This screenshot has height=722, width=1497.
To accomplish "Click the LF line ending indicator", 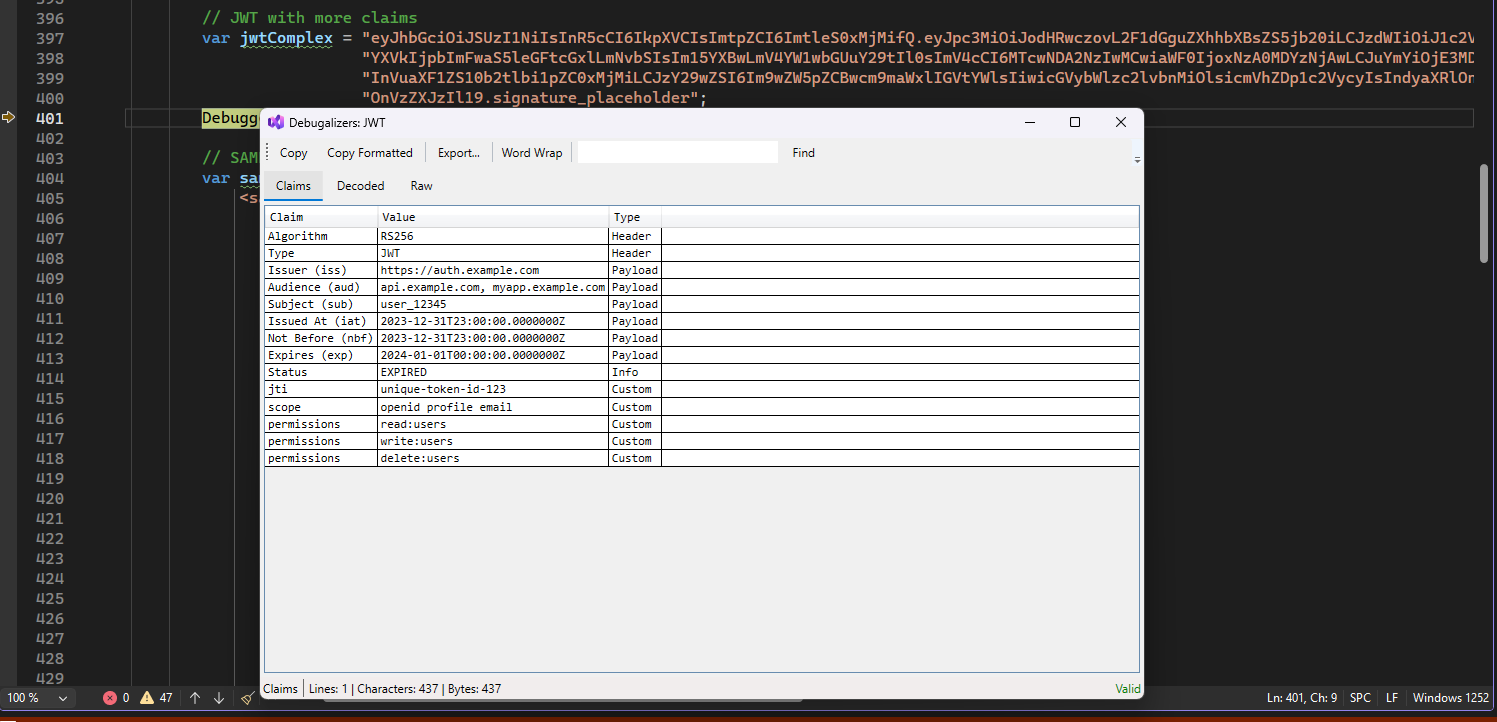I will click(1392, 698).
